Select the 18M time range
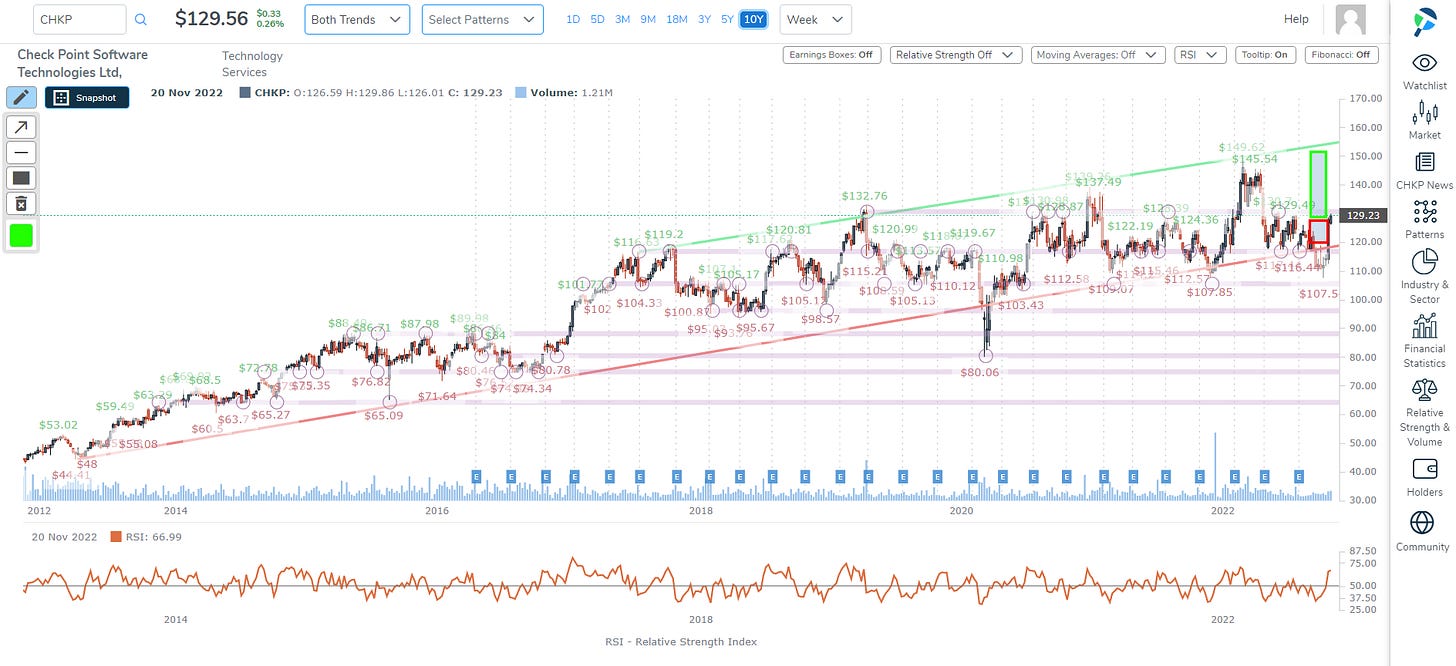The width and height of the screenshot is (1456, 666). click(676, 19)
